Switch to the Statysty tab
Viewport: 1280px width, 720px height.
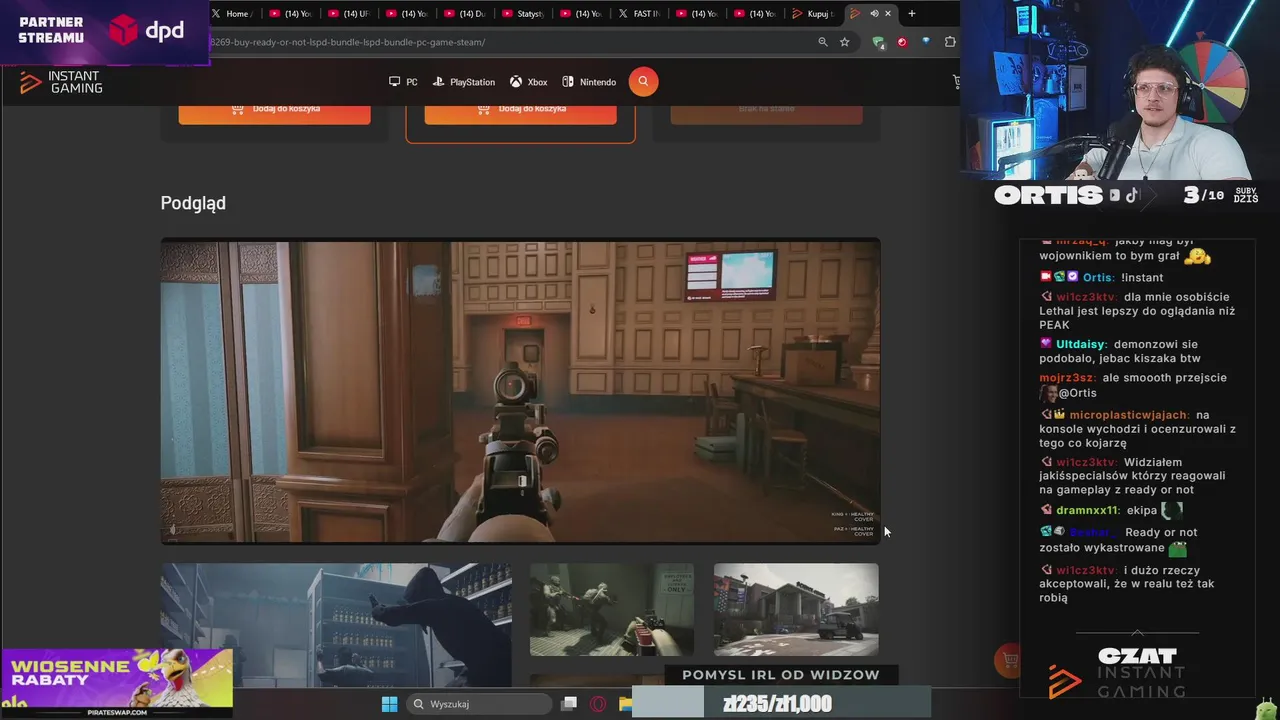pos(524,14)
